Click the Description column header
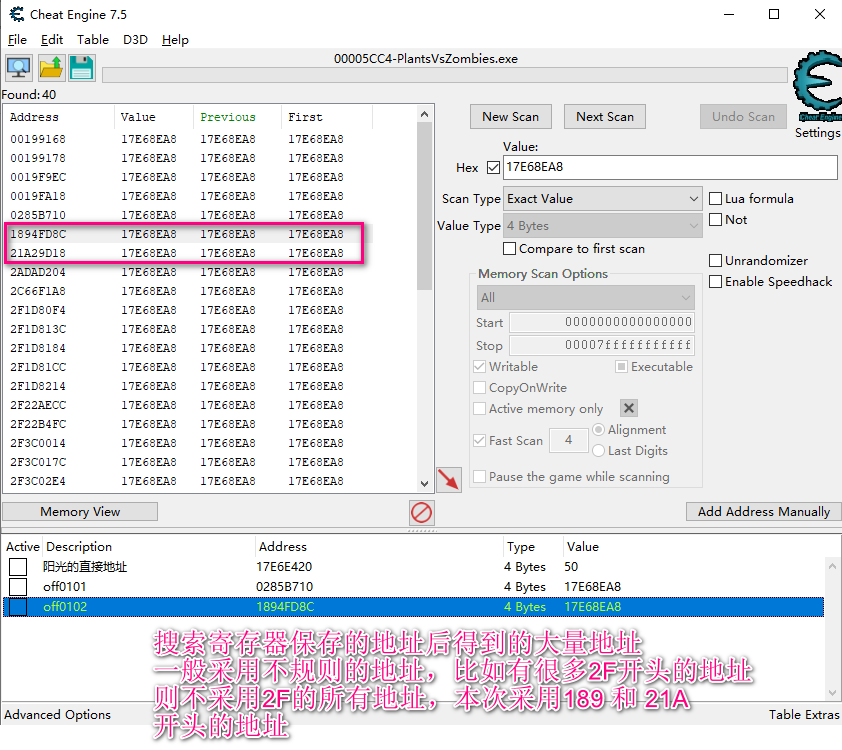The height and width of the screenshot is (750, 842). point(148,547)
